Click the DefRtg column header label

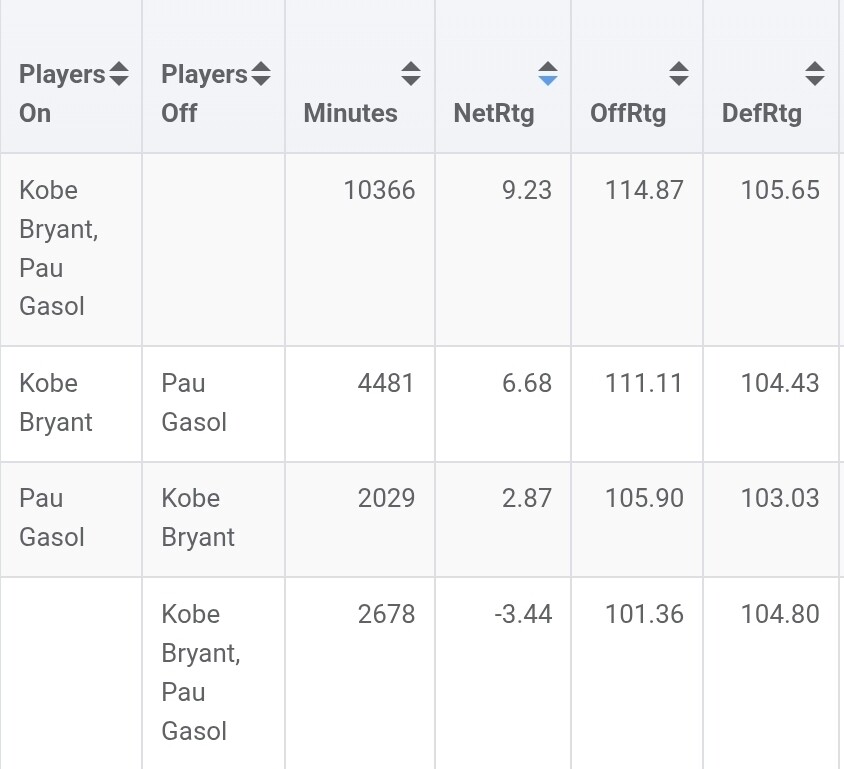762,114
